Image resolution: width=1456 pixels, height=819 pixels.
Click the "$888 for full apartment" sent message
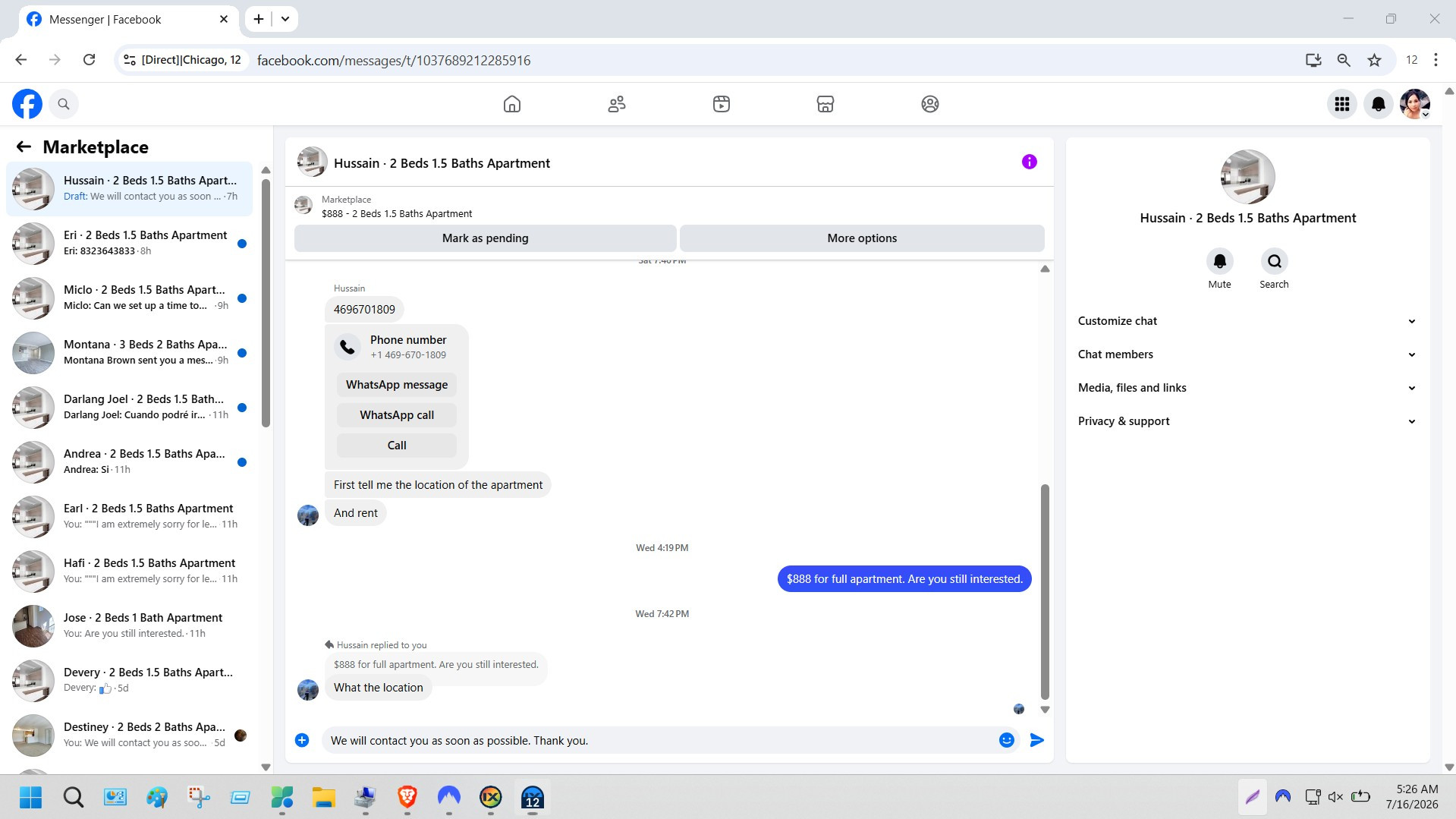coord(904,579)
